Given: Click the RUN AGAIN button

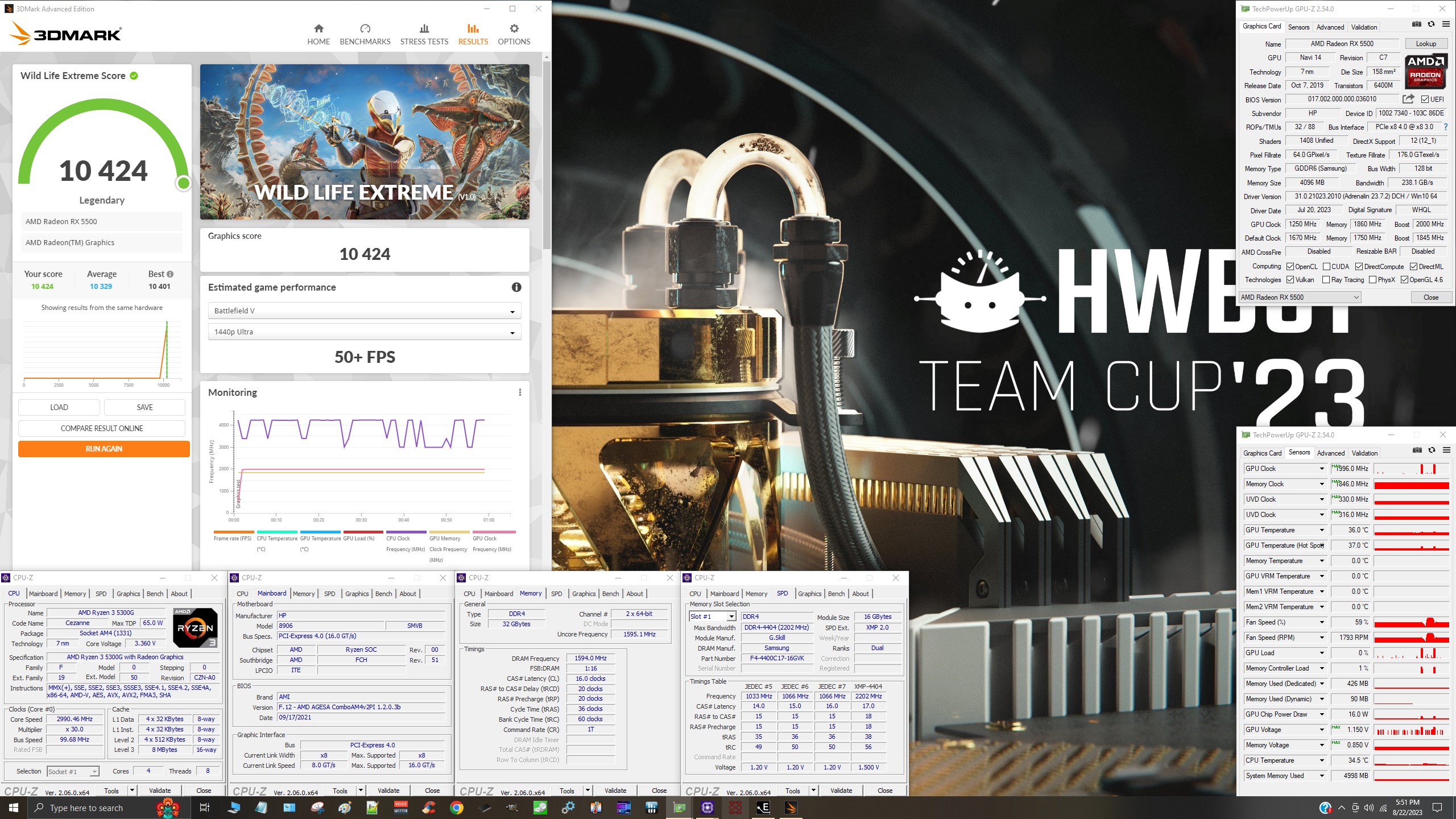Looking at the screenshot, I should [x=104, y=449].
